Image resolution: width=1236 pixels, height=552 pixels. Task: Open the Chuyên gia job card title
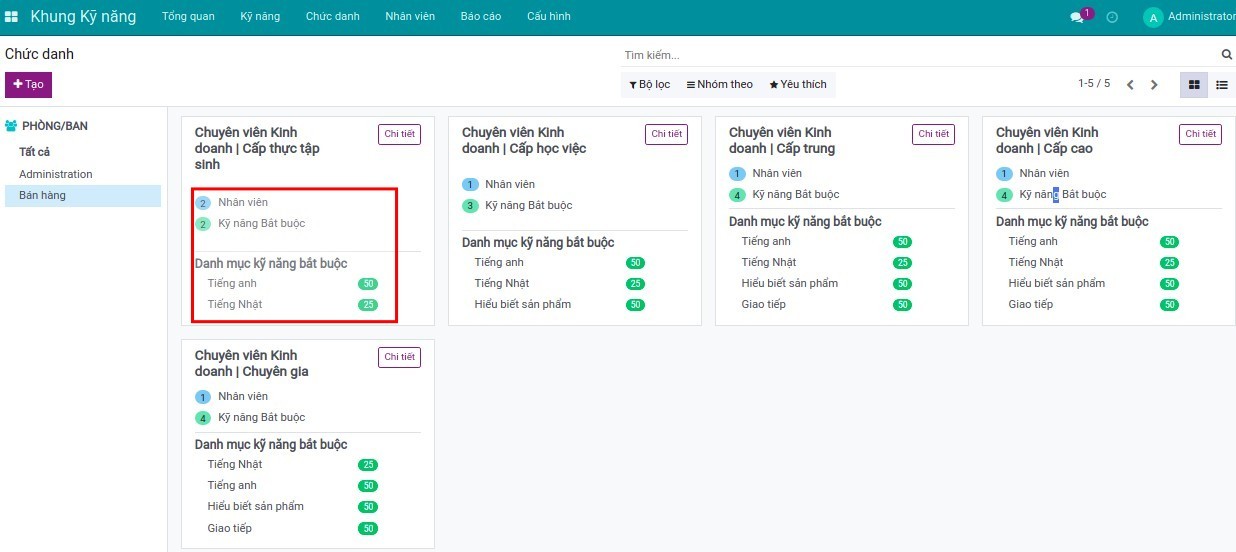tap(251, 363)
